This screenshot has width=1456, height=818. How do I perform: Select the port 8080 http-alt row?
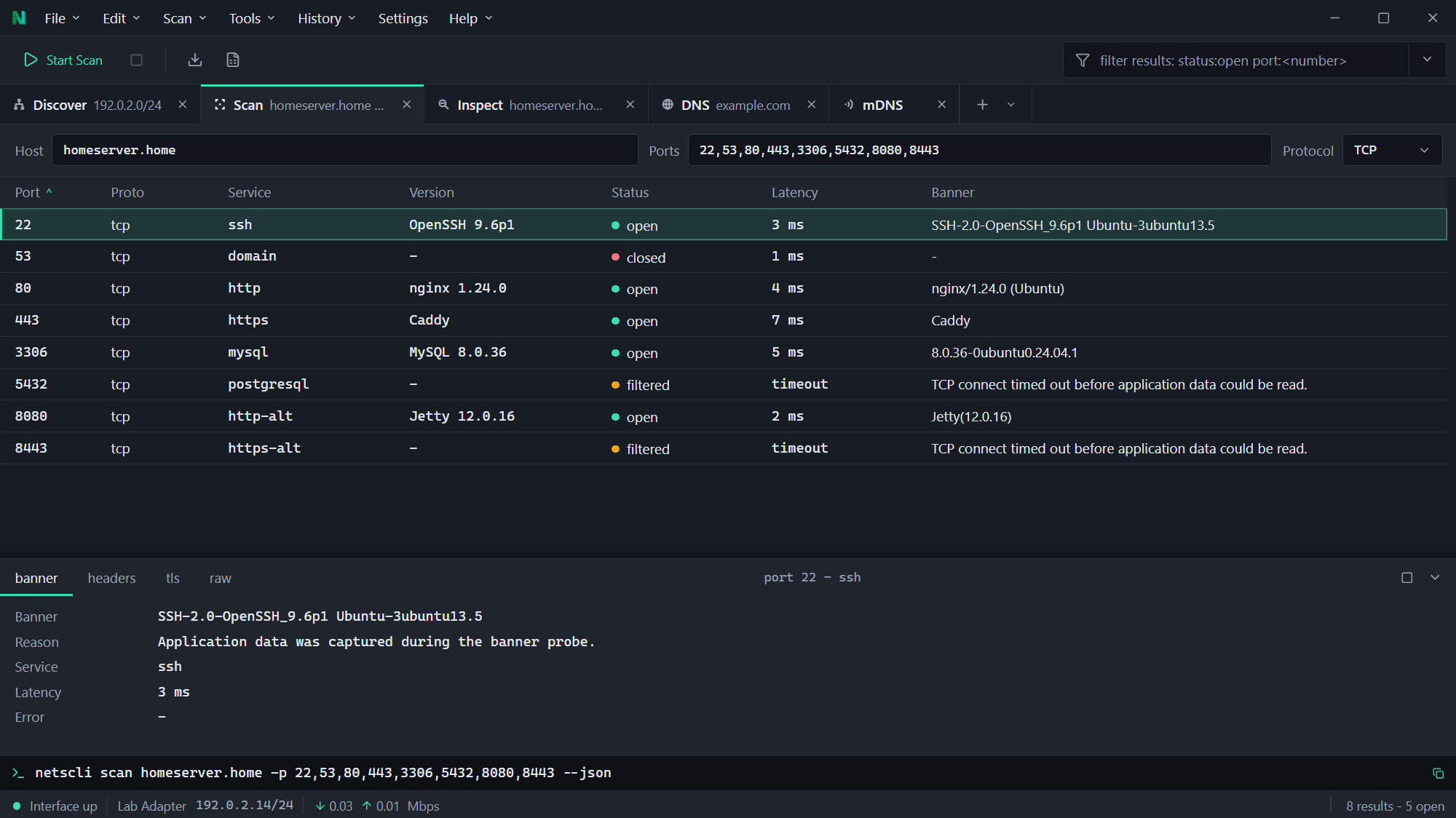724,416
